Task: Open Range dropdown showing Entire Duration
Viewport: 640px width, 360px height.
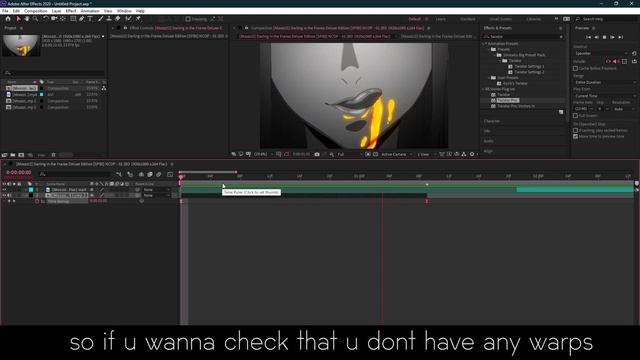Action: coord(604,82)
